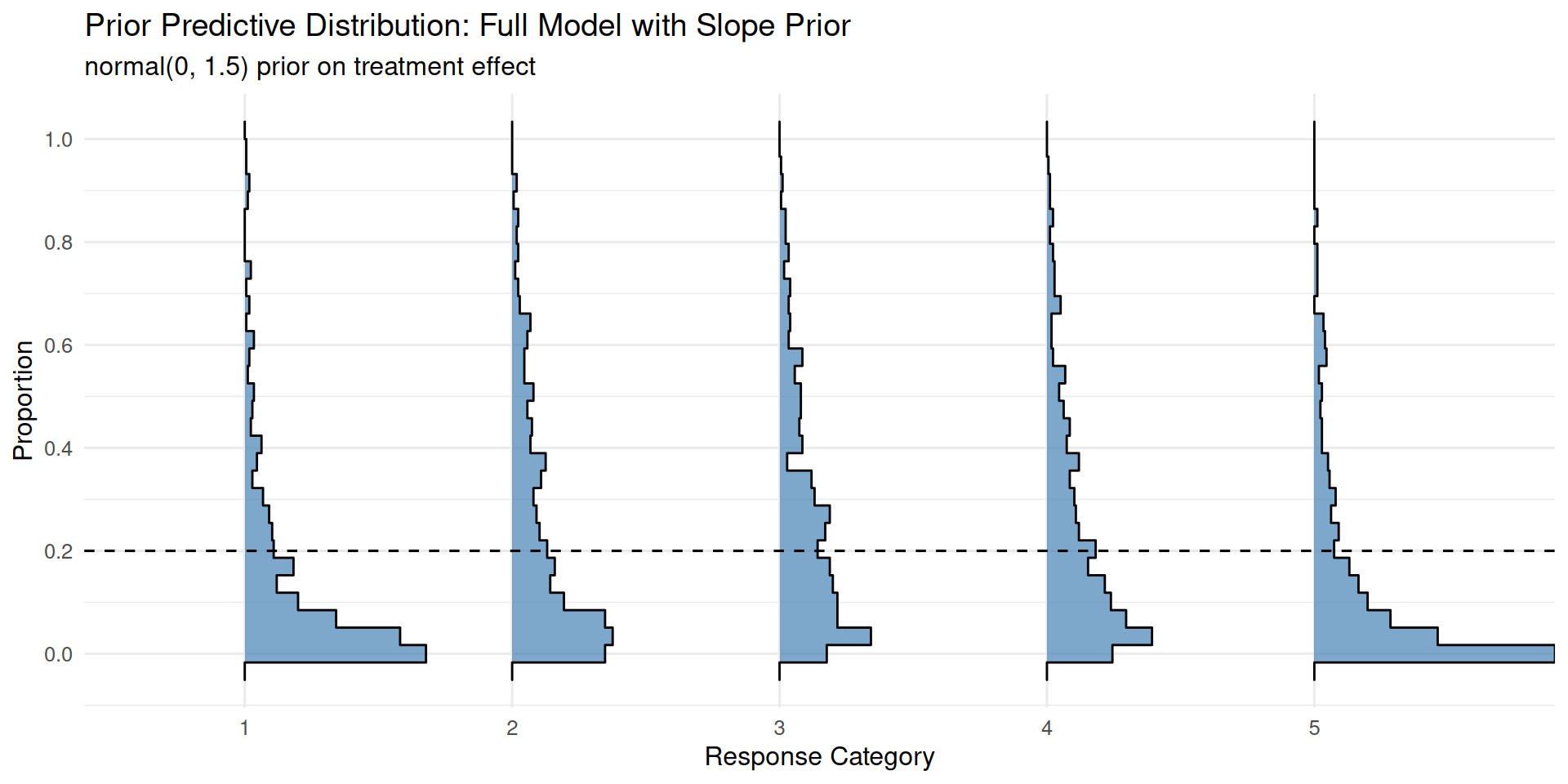Click x-axis tick label 2
The image size is (1568, 784).
point(512,728)
